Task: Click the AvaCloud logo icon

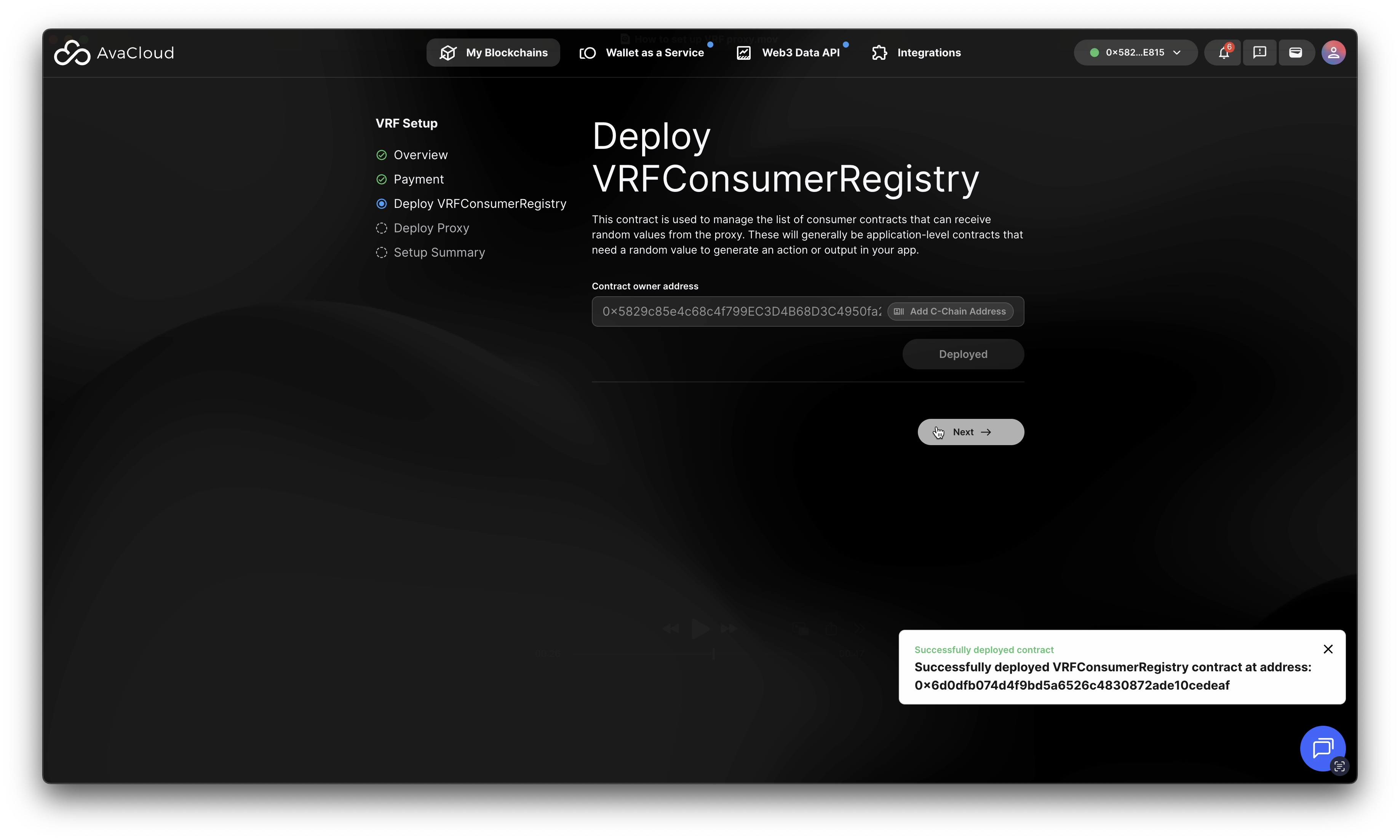Action: pos(72,53)
